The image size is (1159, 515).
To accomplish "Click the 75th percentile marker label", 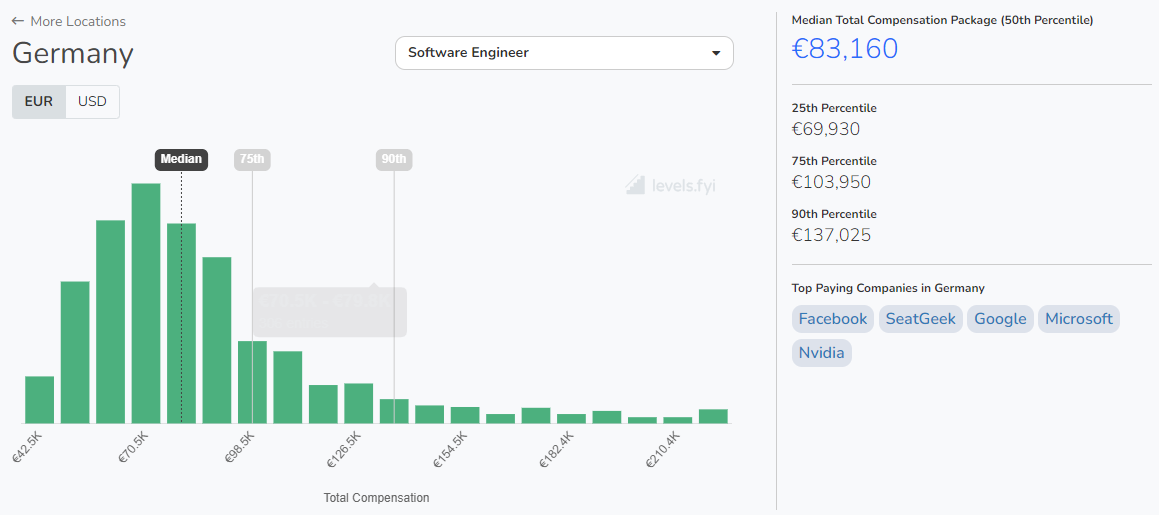I will click(252, 159).
